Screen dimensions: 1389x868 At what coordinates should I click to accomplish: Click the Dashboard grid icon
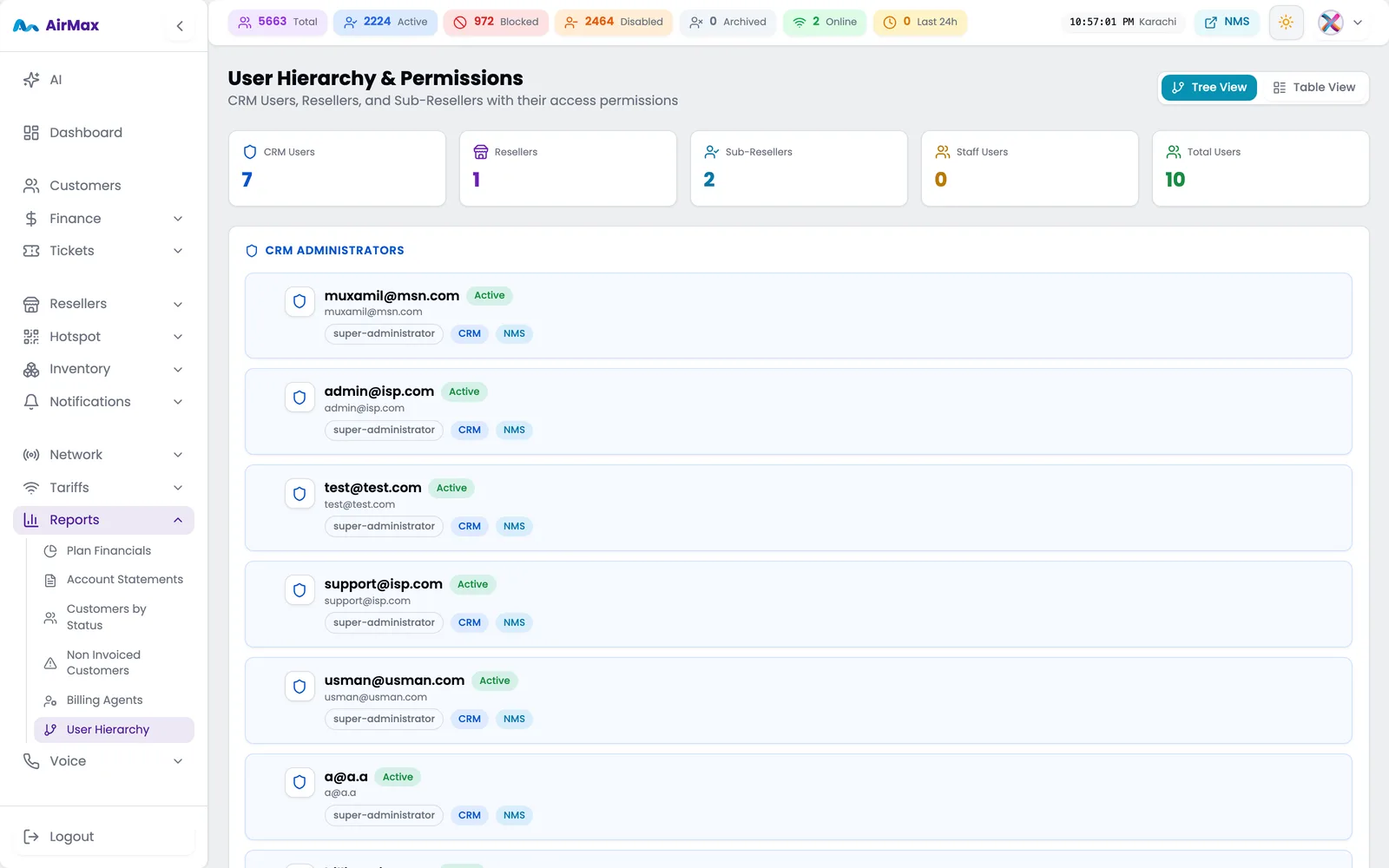click(x=31, y=133)
